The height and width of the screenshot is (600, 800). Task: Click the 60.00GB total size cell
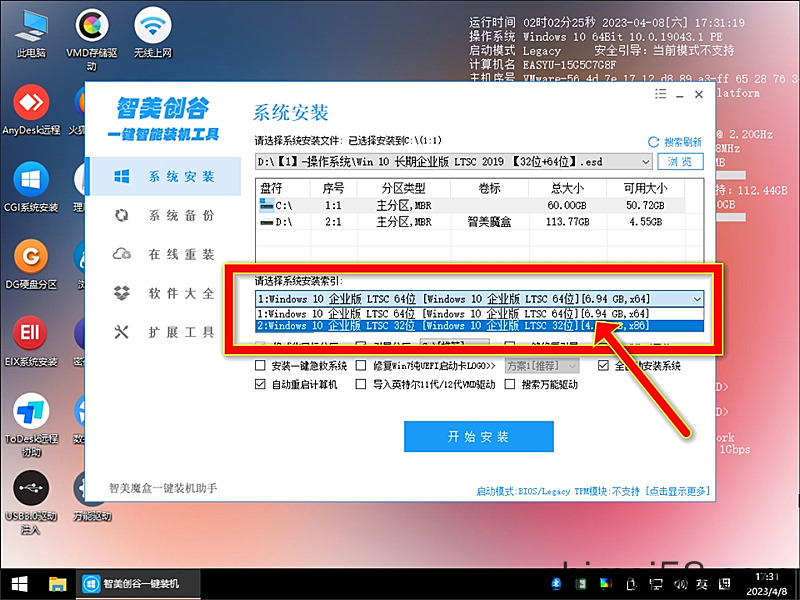567,206
